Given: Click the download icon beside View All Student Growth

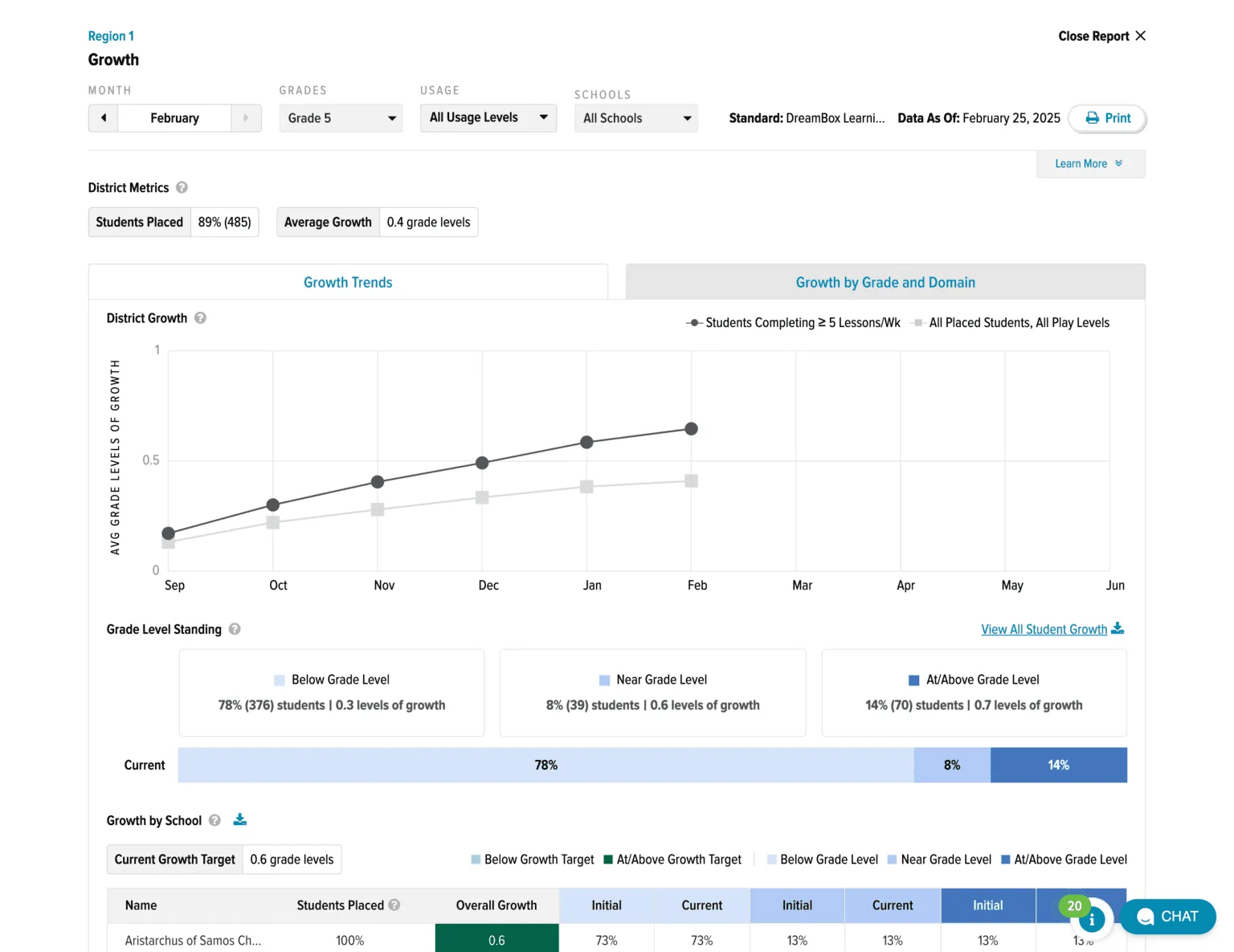Looking at the screenshot, I should coord(1118,629).
